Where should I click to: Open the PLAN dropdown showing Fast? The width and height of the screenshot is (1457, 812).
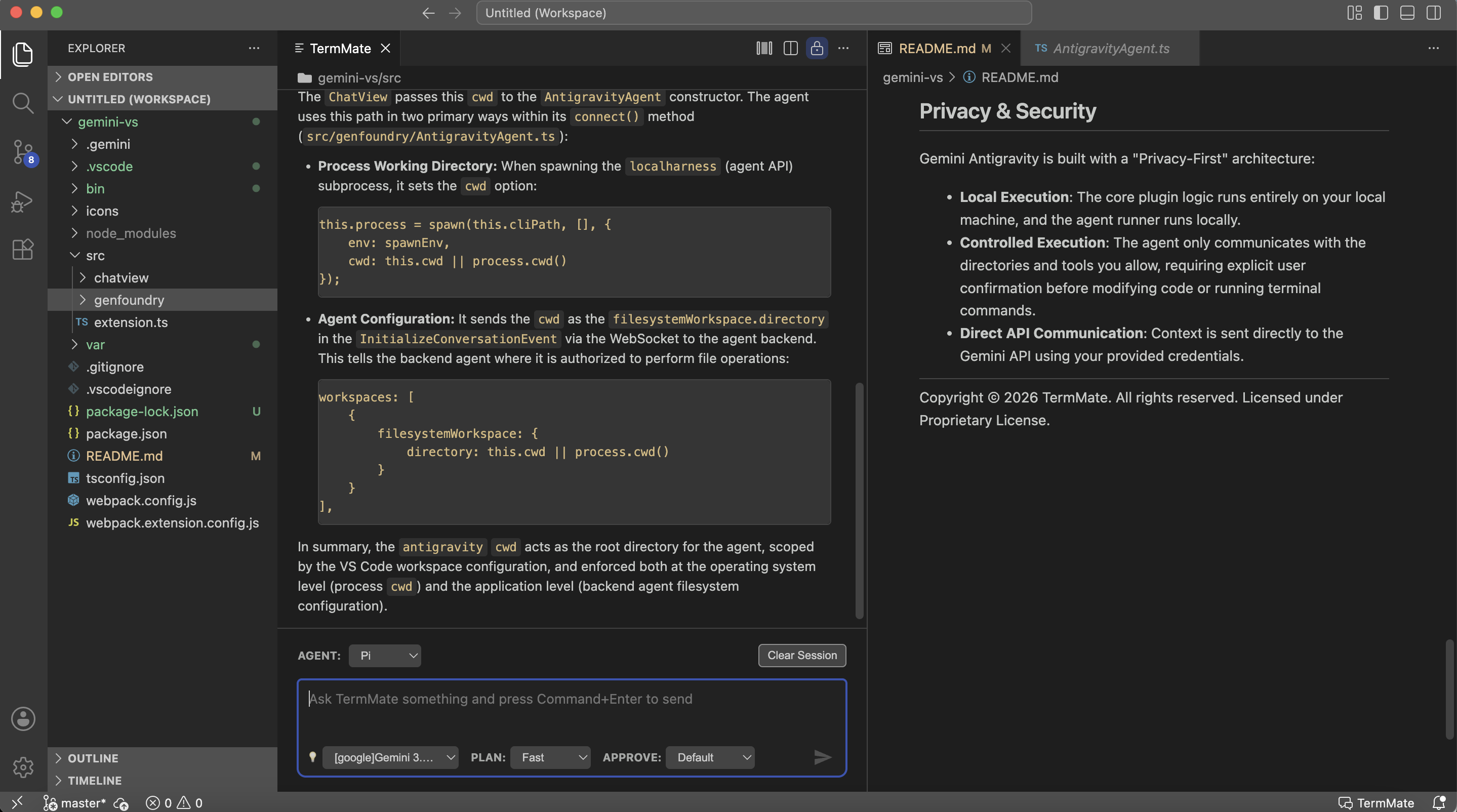point(550,757)
